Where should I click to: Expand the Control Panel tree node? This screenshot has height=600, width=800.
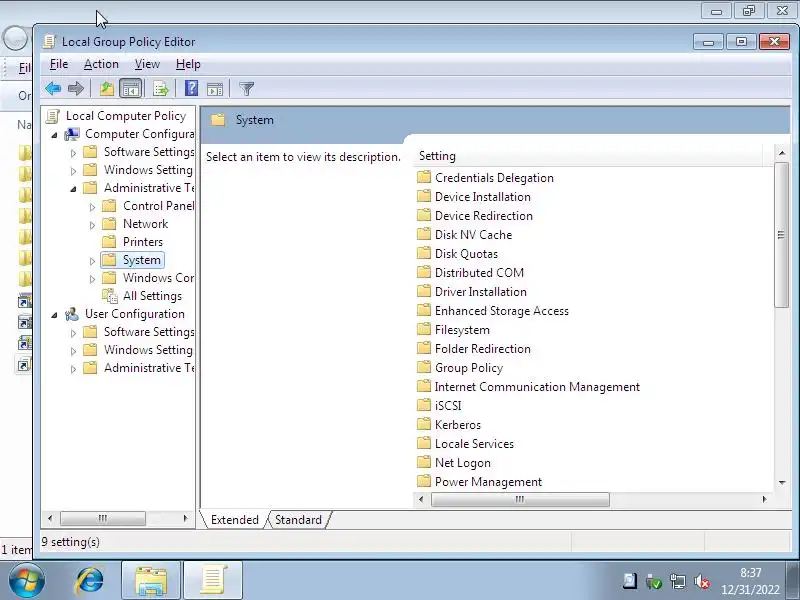point(92,207)
